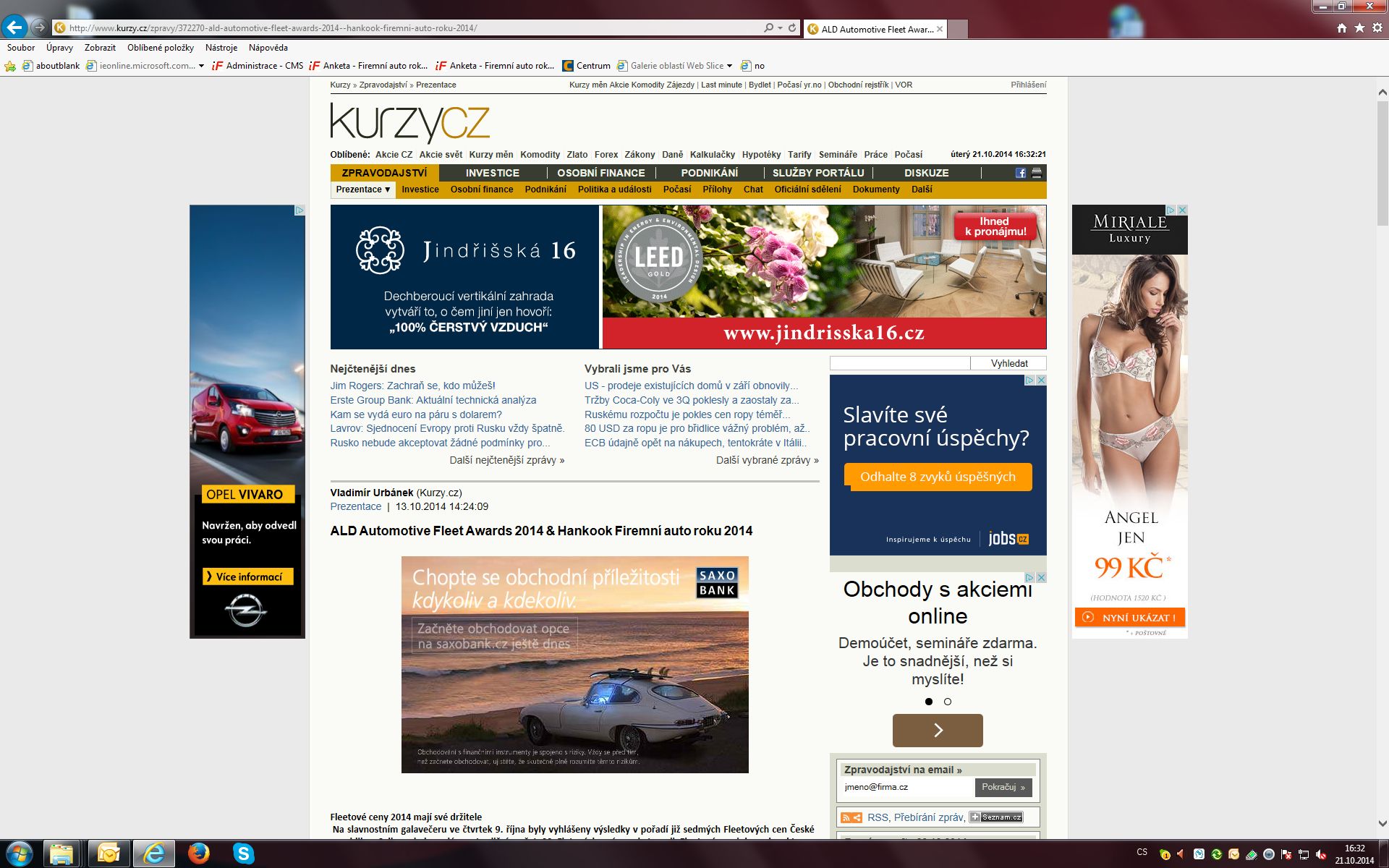Open article Jim Rogers: Zachraň se, kdo můžeš!
The image size is (1389, 868).
coord(413,386)
